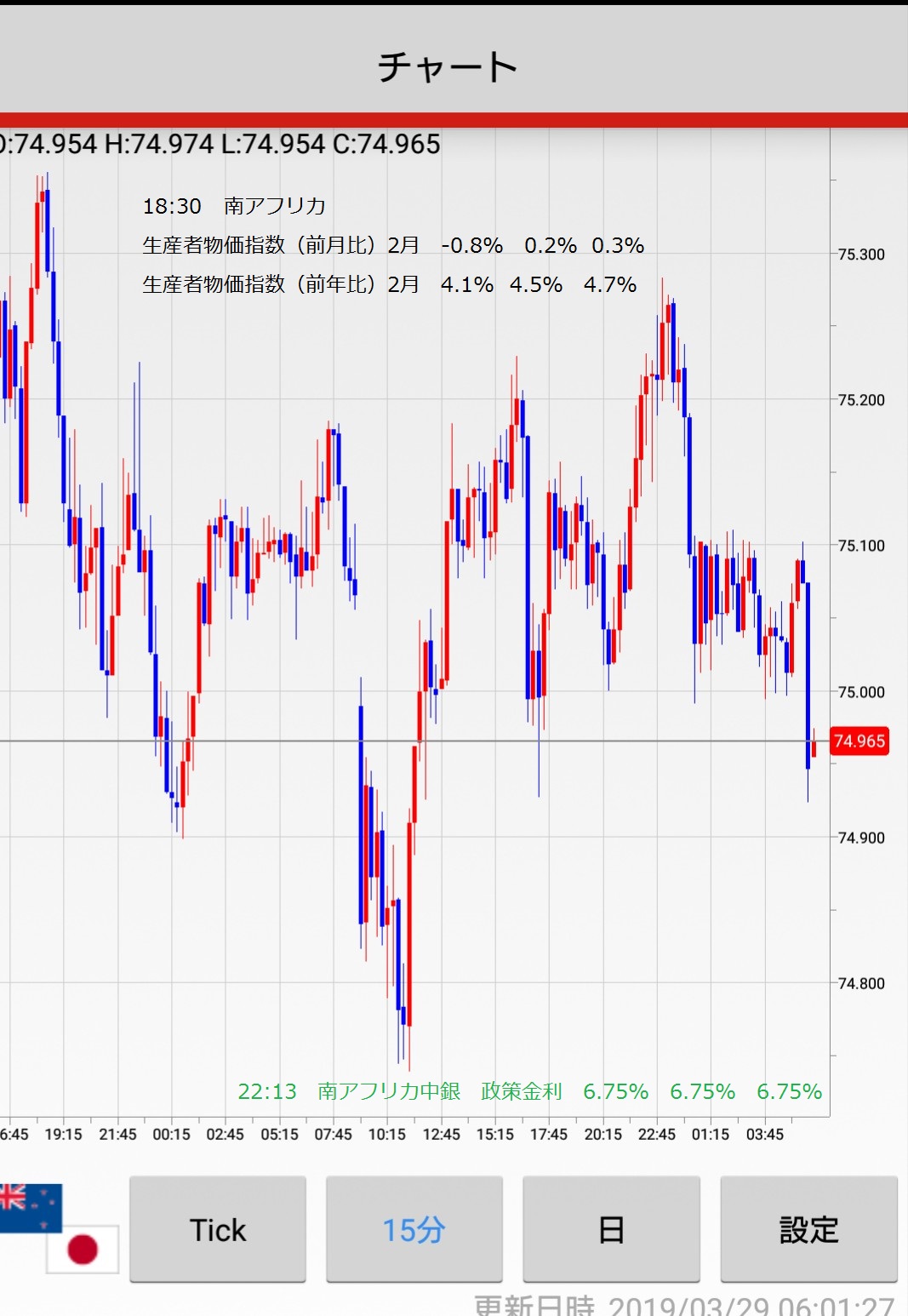Tap the チャート title header

point(448,67)
